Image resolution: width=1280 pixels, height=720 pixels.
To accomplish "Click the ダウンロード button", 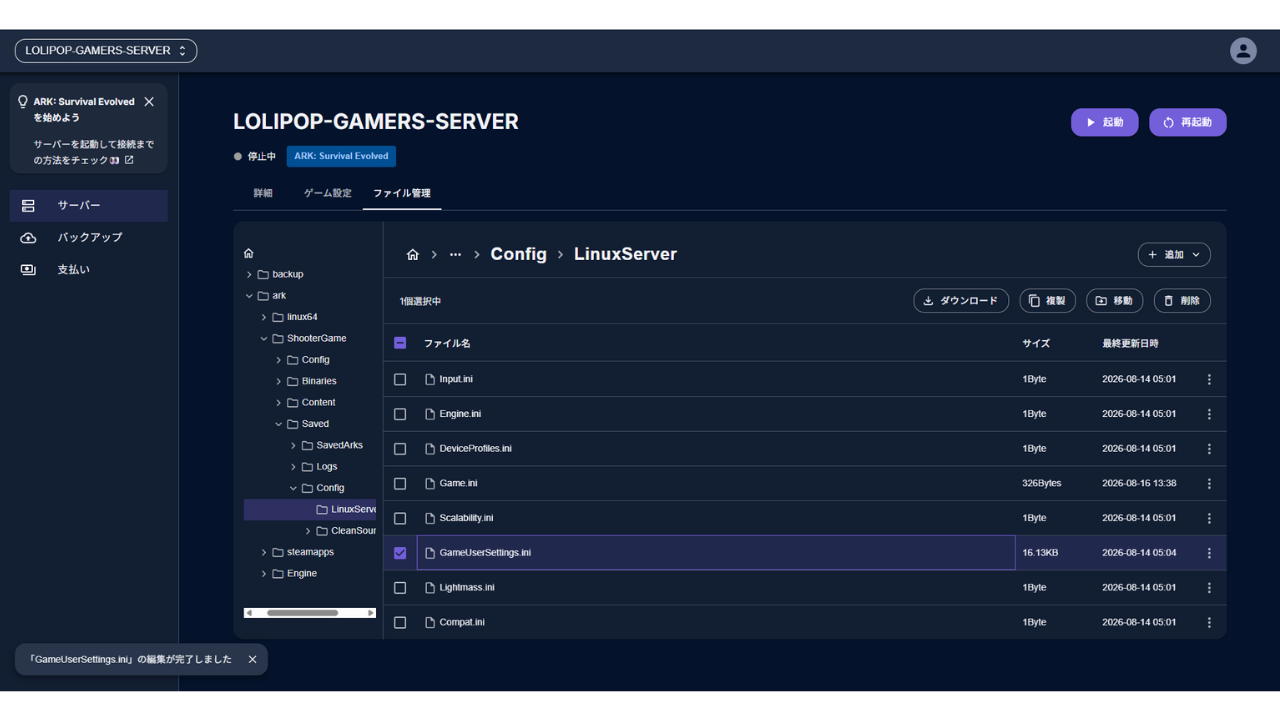I will 961,301.
